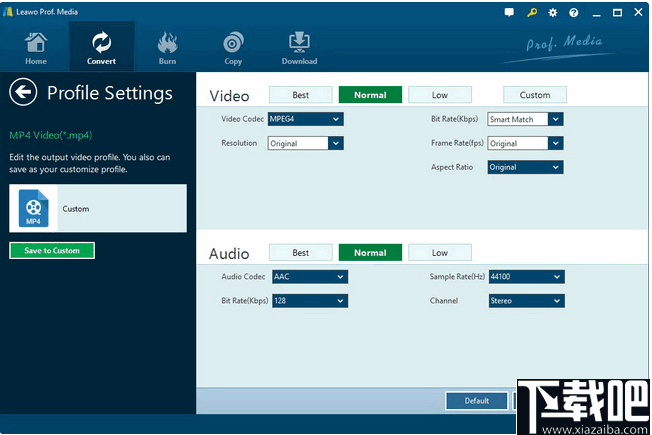Open the Channel Stereo dropdown

[527, 301]
